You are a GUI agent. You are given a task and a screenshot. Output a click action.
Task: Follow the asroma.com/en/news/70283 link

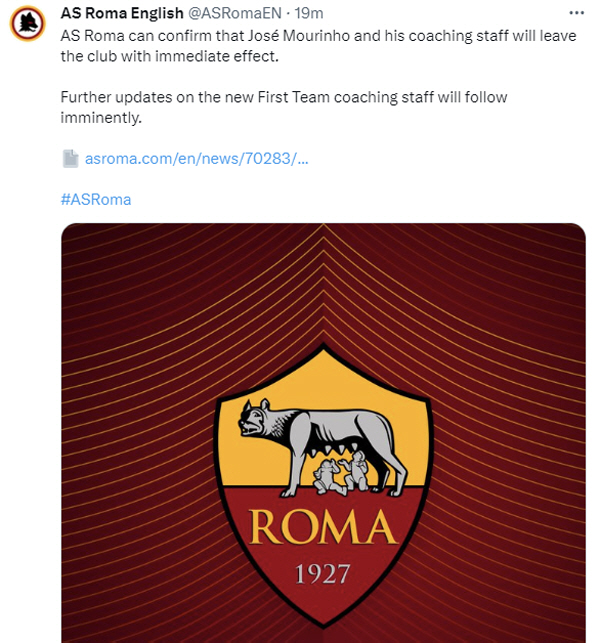coord(196,159)
